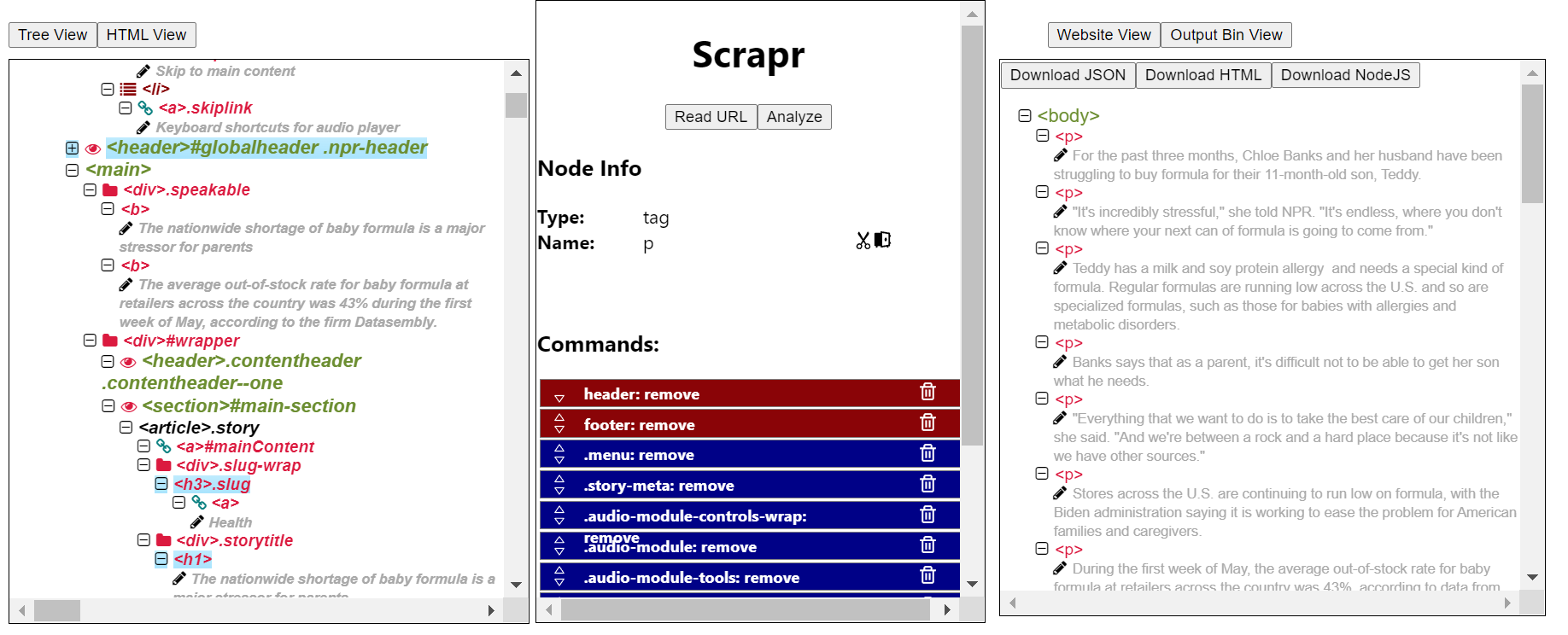Click the scissors icon in Node Info
The image size is (1568, 635).
pyautogui.click(x=863, y=241)
